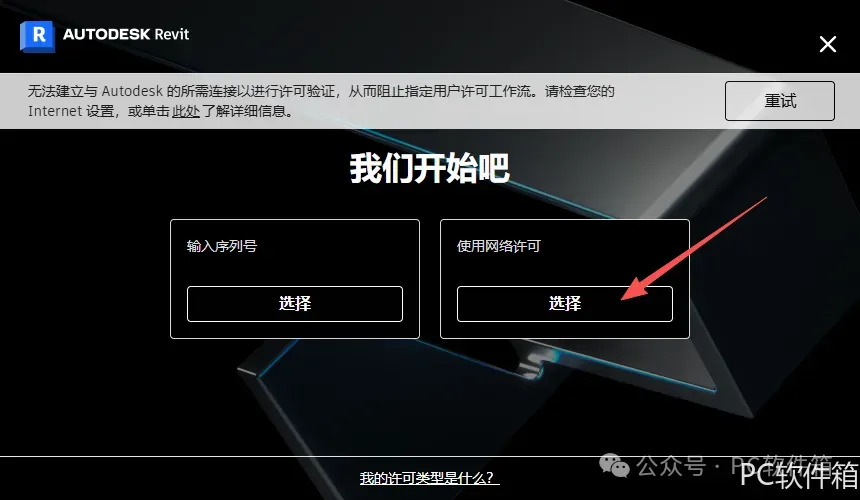Screen dimensions: 860x500
Task: Click the WeChat logo in watermark
Action: (614, 466)
